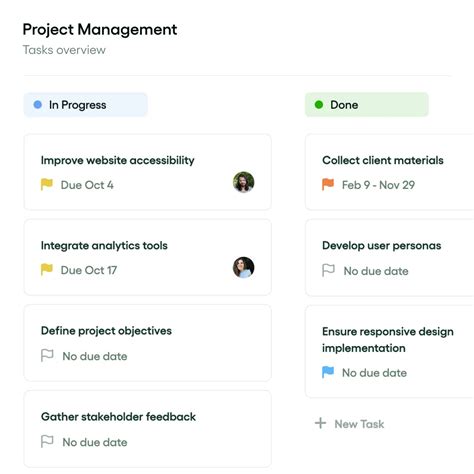
Task: Click No due date on Define project objectives
Action: pos(95,356)
